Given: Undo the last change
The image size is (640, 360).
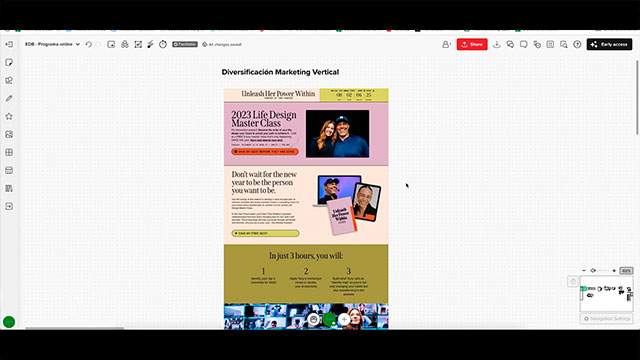Looking at the screenshot, I should (x=89, y=44).
